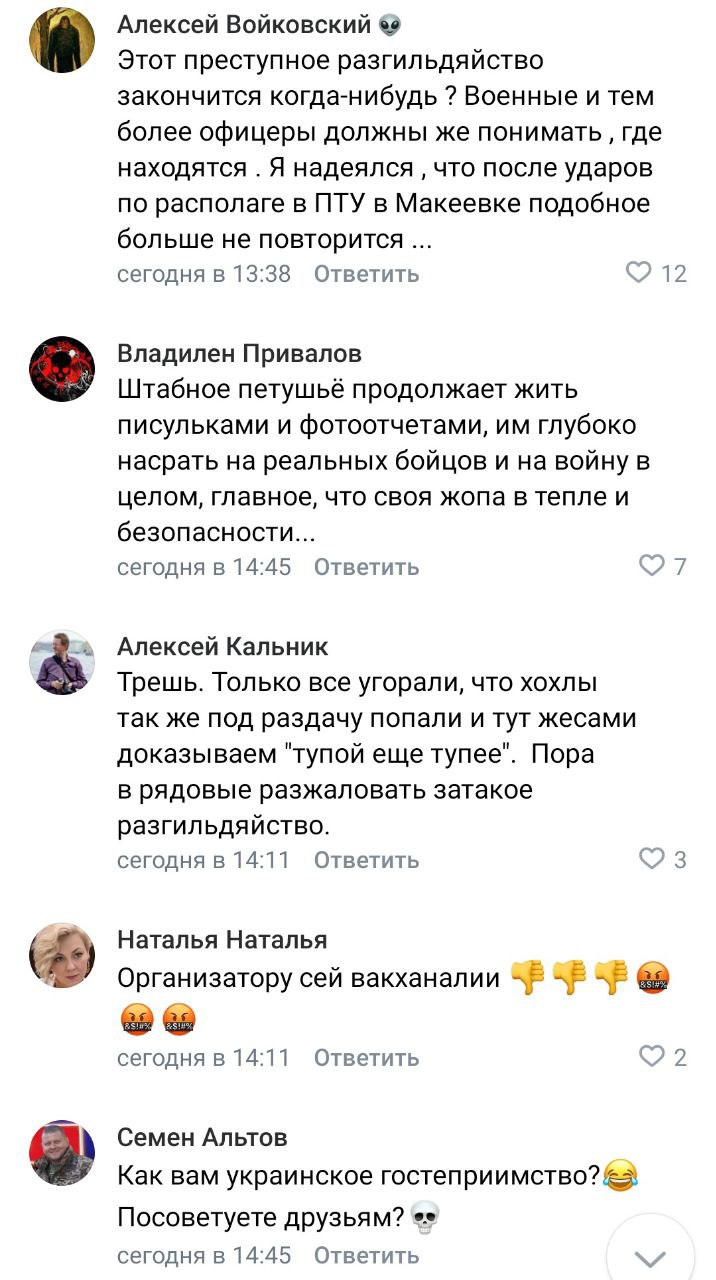Screen dimensions: 716x1280
Task: Open profile name Семен Альтов
Action: tap(202, 1137)
